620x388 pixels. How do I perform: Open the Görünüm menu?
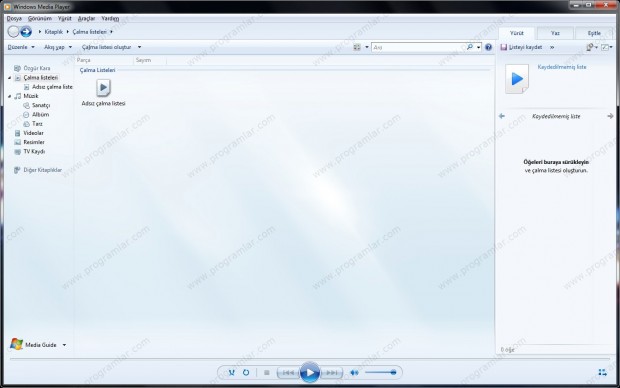pyautogui.click(x=40, y=19)
